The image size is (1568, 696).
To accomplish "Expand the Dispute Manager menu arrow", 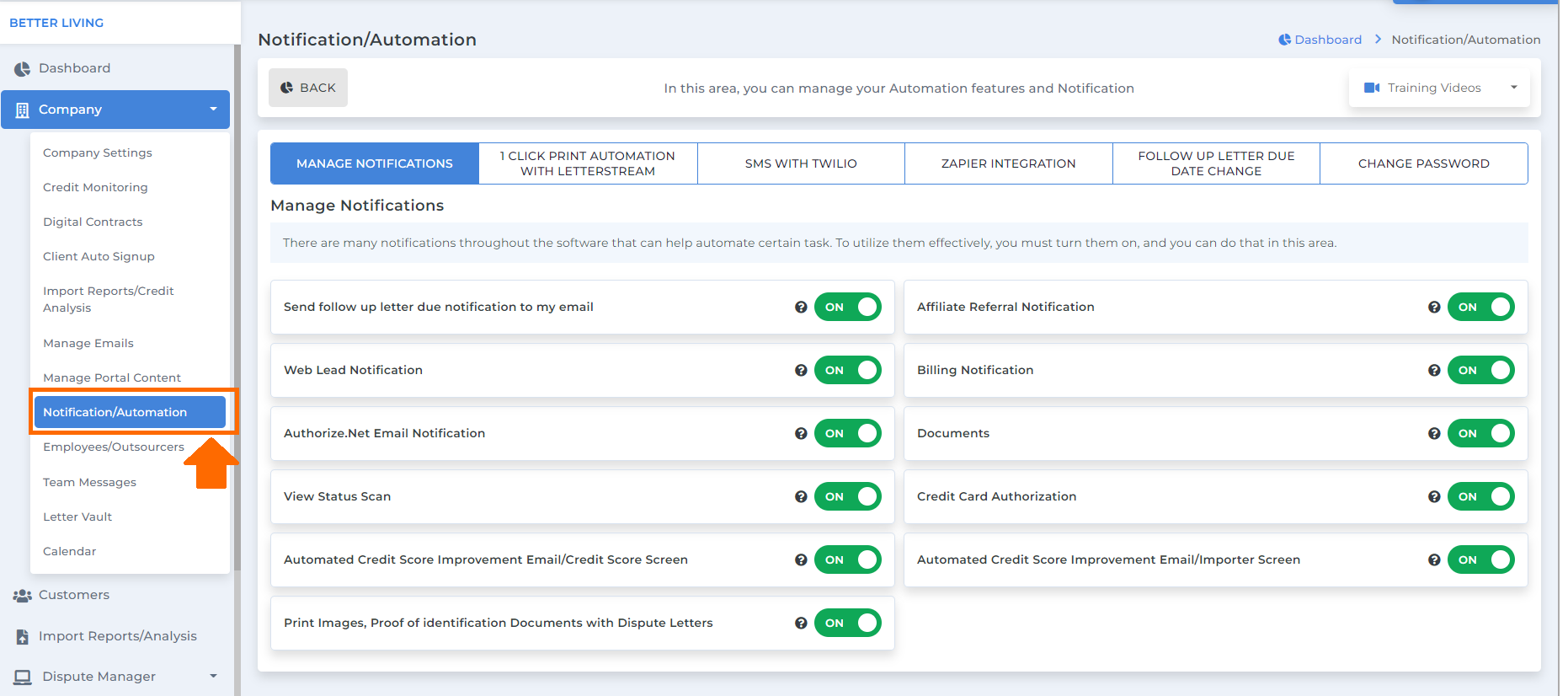I will [213, 677].
